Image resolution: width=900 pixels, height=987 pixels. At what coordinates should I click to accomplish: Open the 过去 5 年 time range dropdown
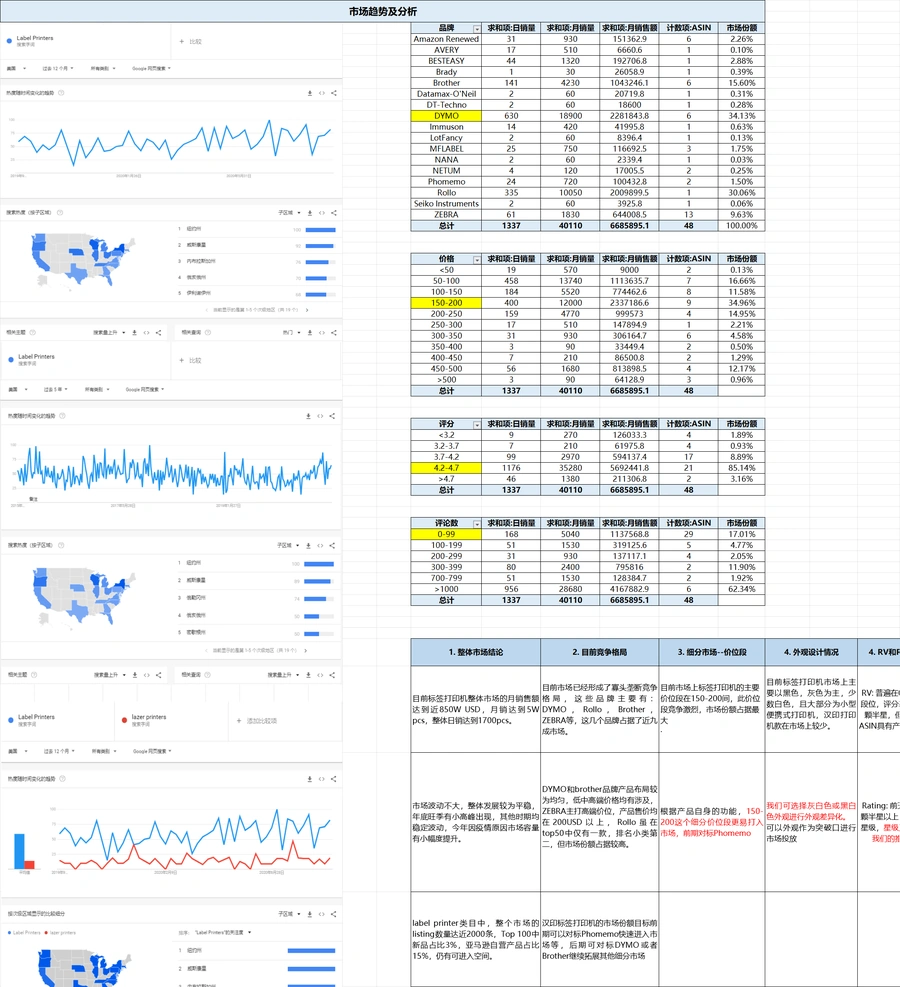tap(55, 390)
